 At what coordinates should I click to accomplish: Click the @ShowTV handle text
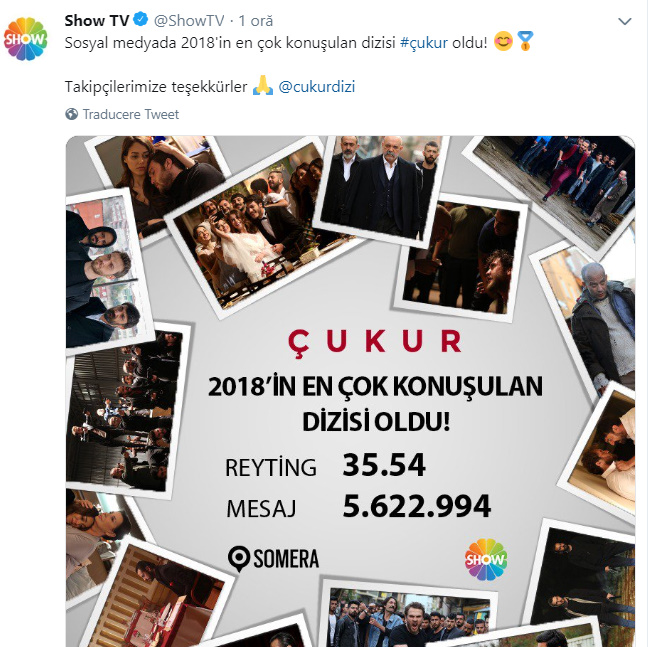tap(189, 21)
